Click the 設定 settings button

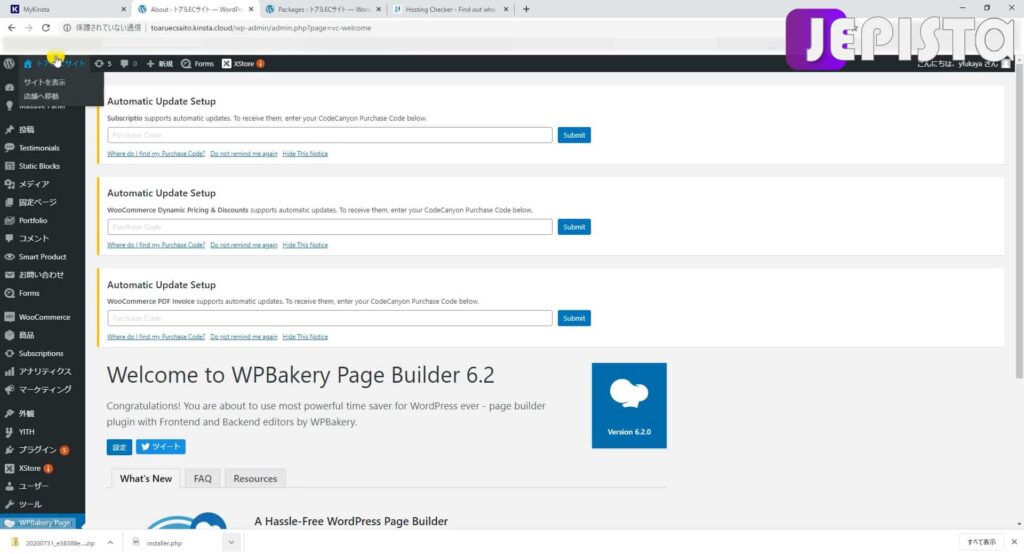pyautogui.click(x=120, y=447)
